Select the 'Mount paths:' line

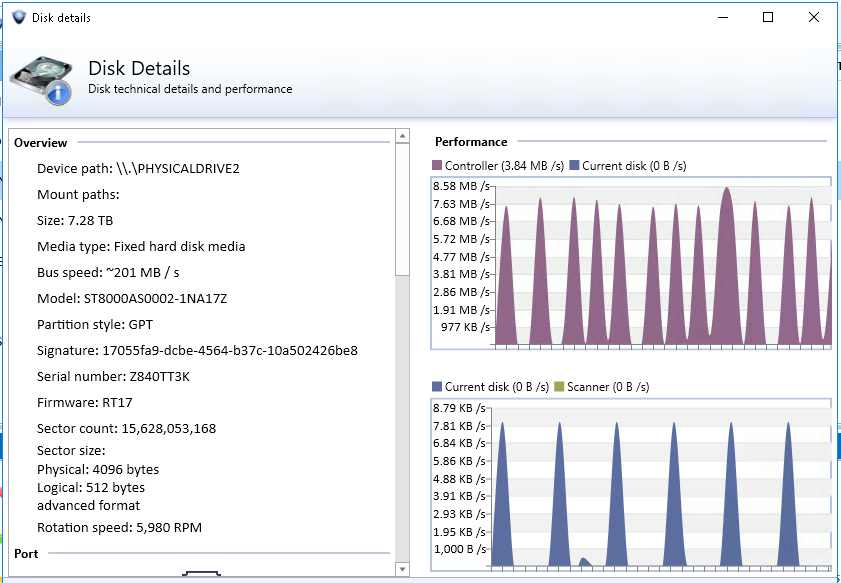click(78, 195)
